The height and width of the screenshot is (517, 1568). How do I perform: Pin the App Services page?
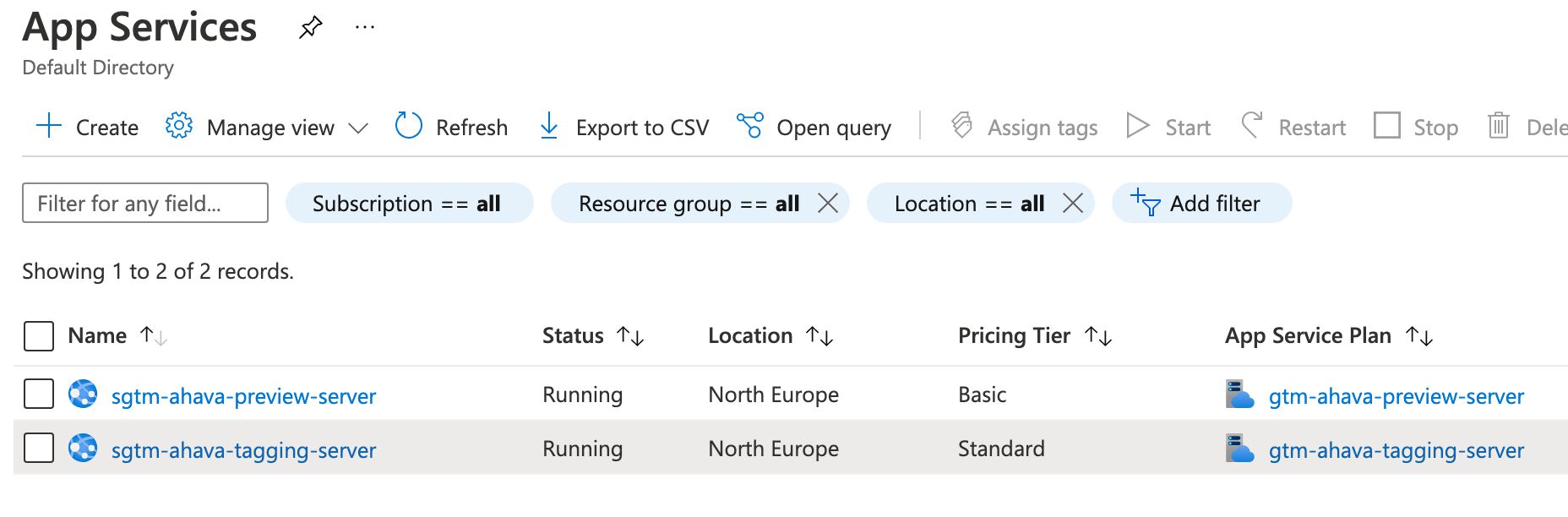[x=311, y=27]
